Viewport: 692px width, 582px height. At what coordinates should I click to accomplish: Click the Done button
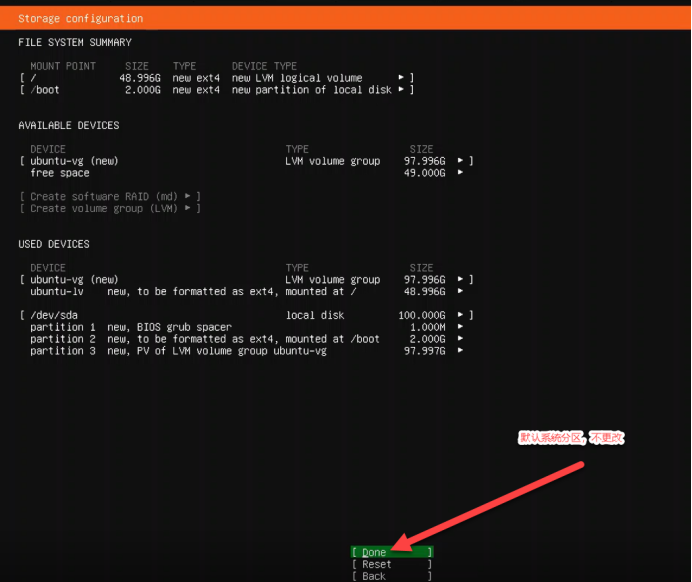(391, 552)
